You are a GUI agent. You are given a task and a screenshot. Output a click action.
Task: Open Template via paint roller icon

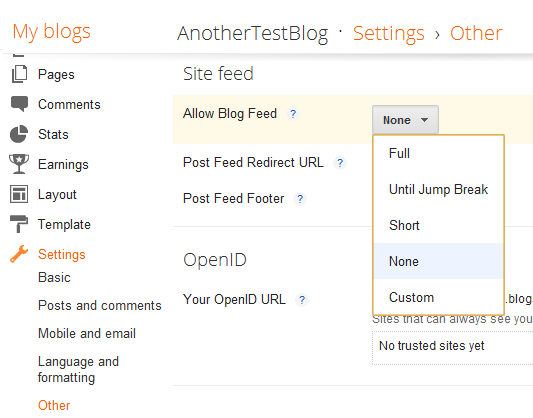19,224
